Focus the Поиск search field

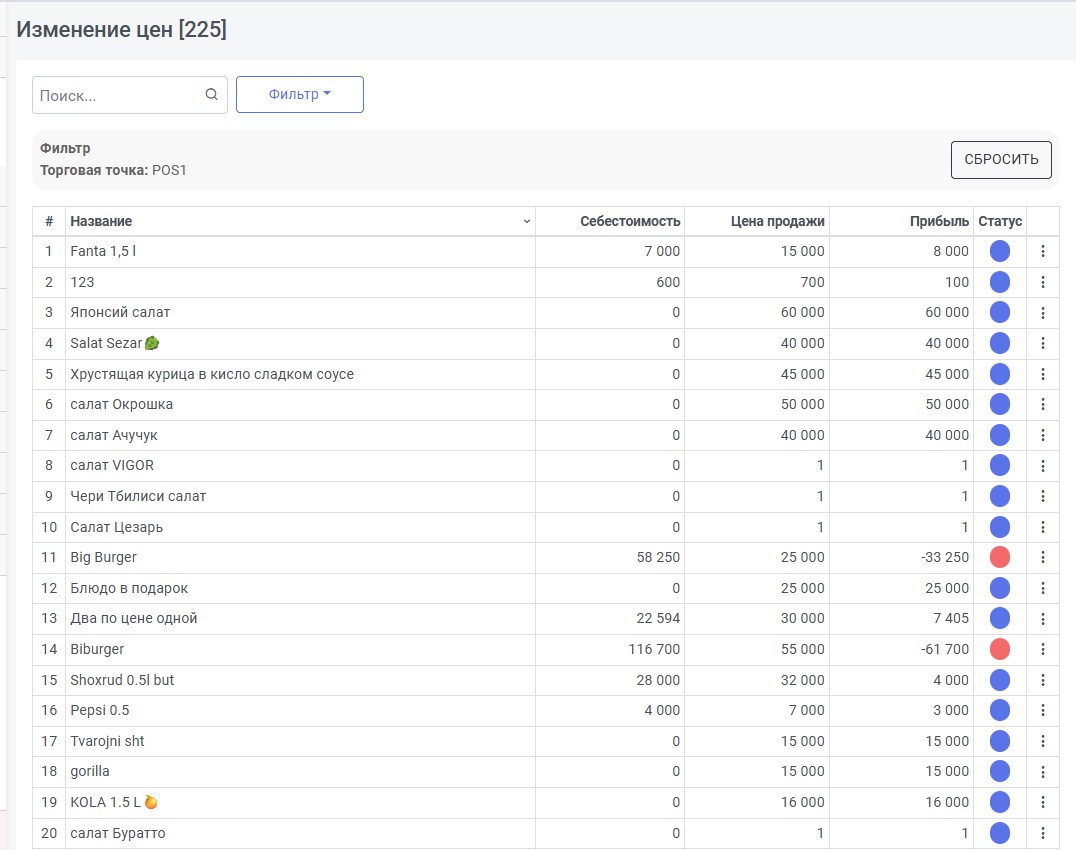pyautogui.click(x=130, y=95)
